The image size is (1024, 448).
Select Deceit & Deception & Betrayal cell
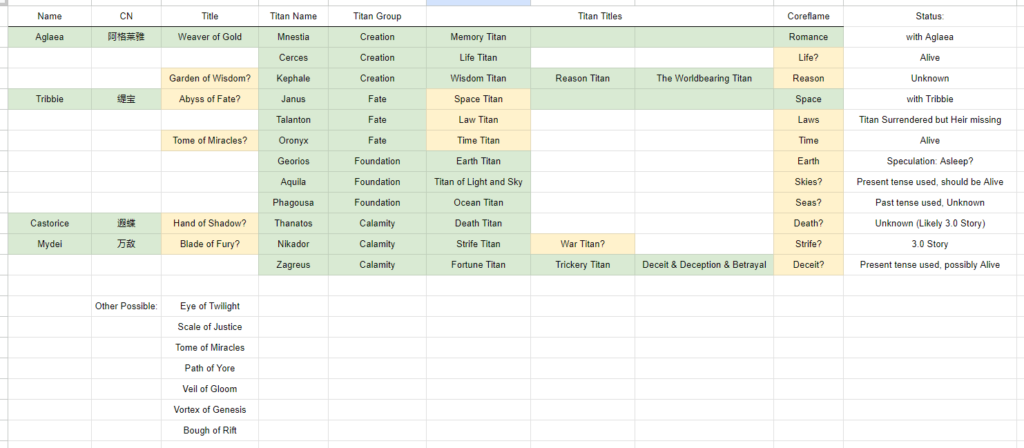(x=704, y=265)
